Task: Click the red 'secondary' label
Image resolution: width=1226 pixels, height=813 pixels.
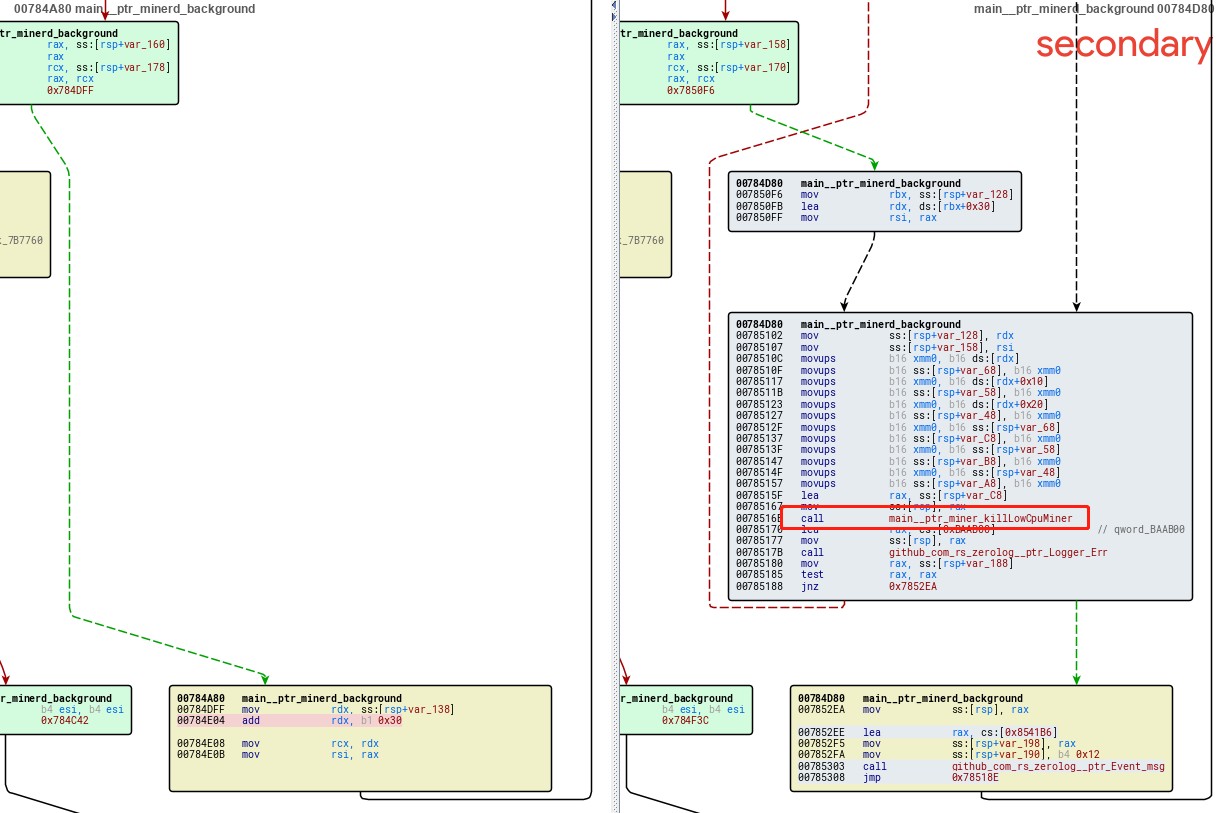Action: 1122,45
